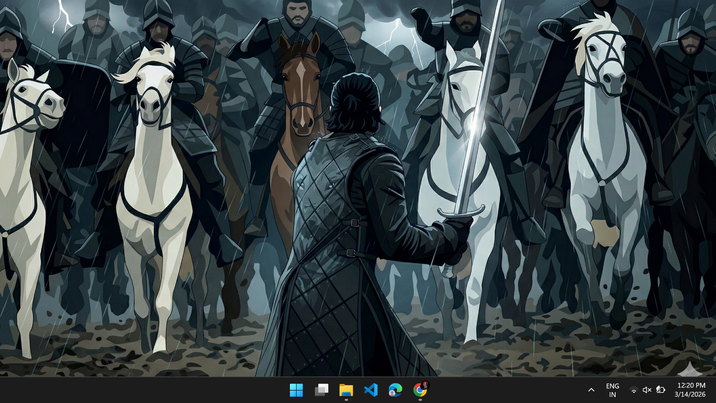Switch to Google Chrome in the taskbar
This screenshot has height=403, width=716.
[420, 390]
